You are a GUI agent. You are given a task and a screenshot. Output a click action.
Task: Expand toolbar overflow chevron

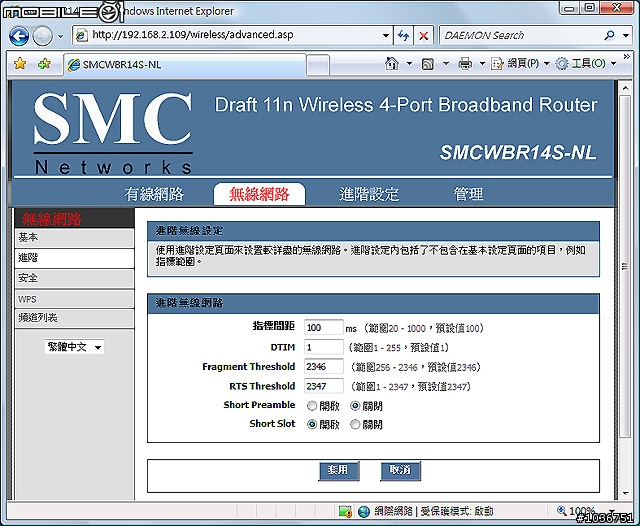tap(627, 57)
